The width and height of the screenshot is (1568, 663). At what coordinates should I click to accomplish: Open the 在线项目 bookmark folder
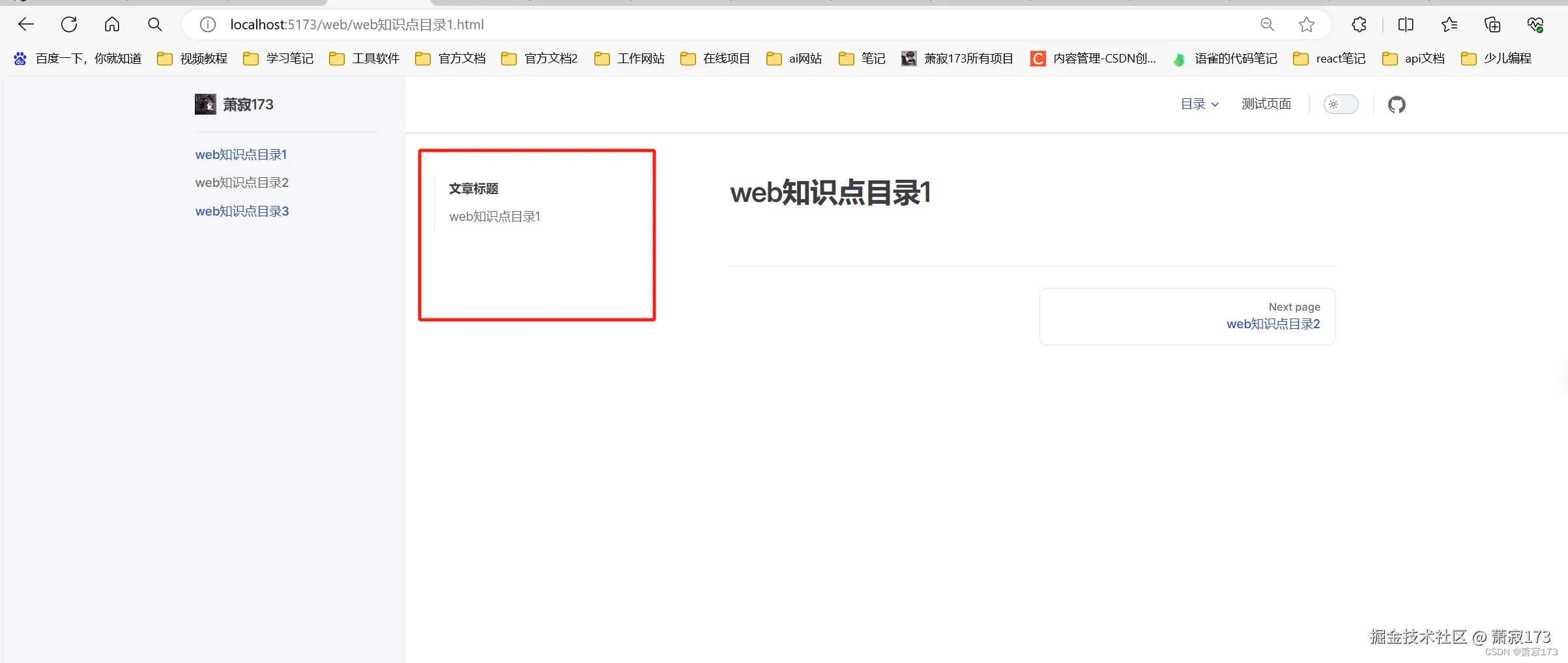click(x=715, y=59)
